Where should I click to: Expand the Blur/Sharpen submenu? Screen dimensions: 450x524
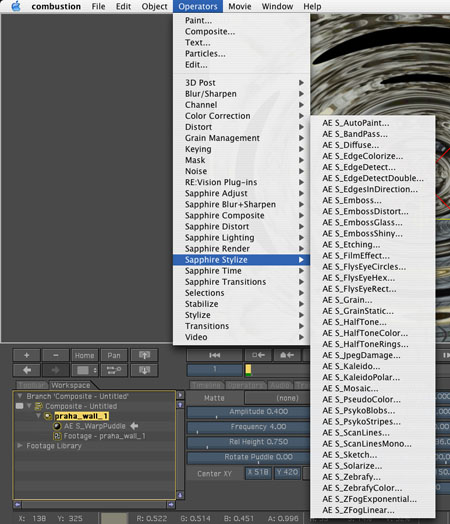241,94
